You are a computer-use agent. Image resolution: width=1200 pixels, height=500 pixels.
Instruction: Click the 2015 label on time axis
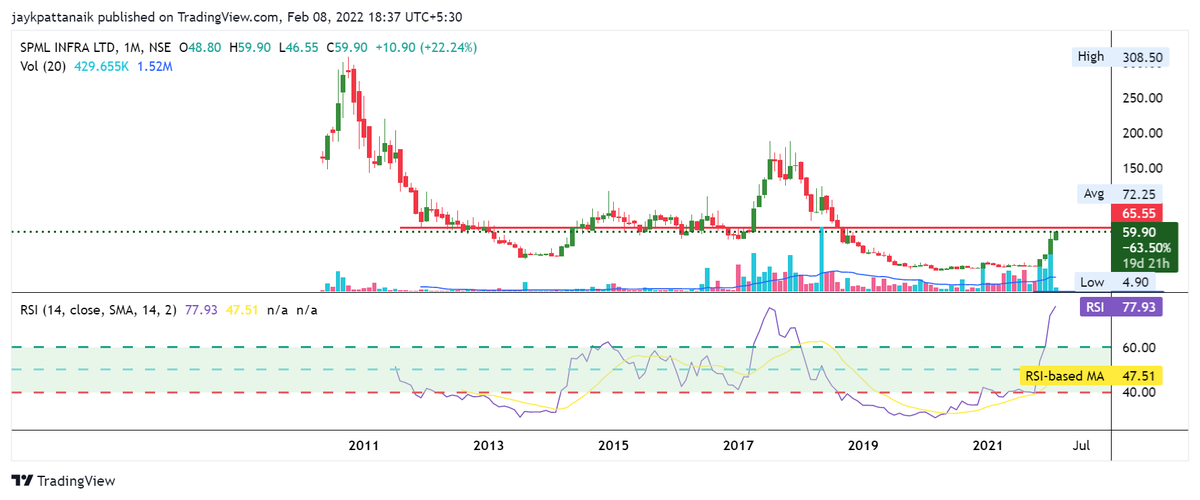[614, 445]
